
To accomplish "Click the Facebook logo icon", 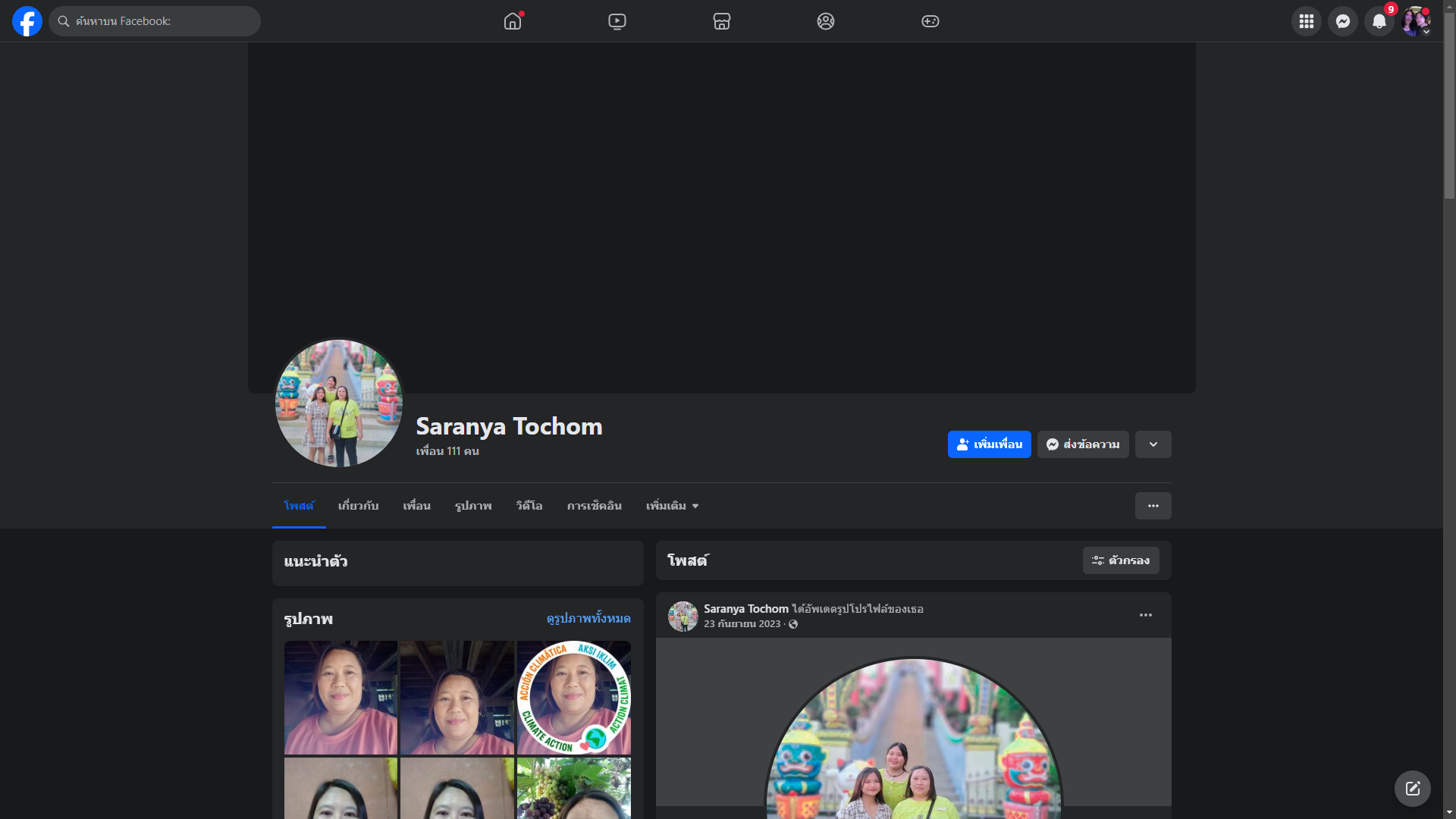I will click(x=27, y=21).
